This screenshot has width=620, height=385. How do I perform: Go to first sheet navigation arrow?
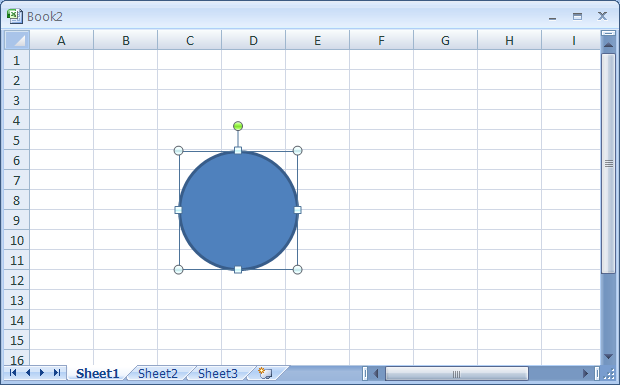[x=13, y=372]
